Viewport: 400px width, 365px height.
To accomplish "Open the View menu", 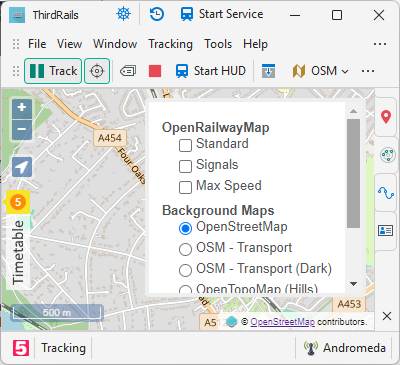I will point(69,44).
